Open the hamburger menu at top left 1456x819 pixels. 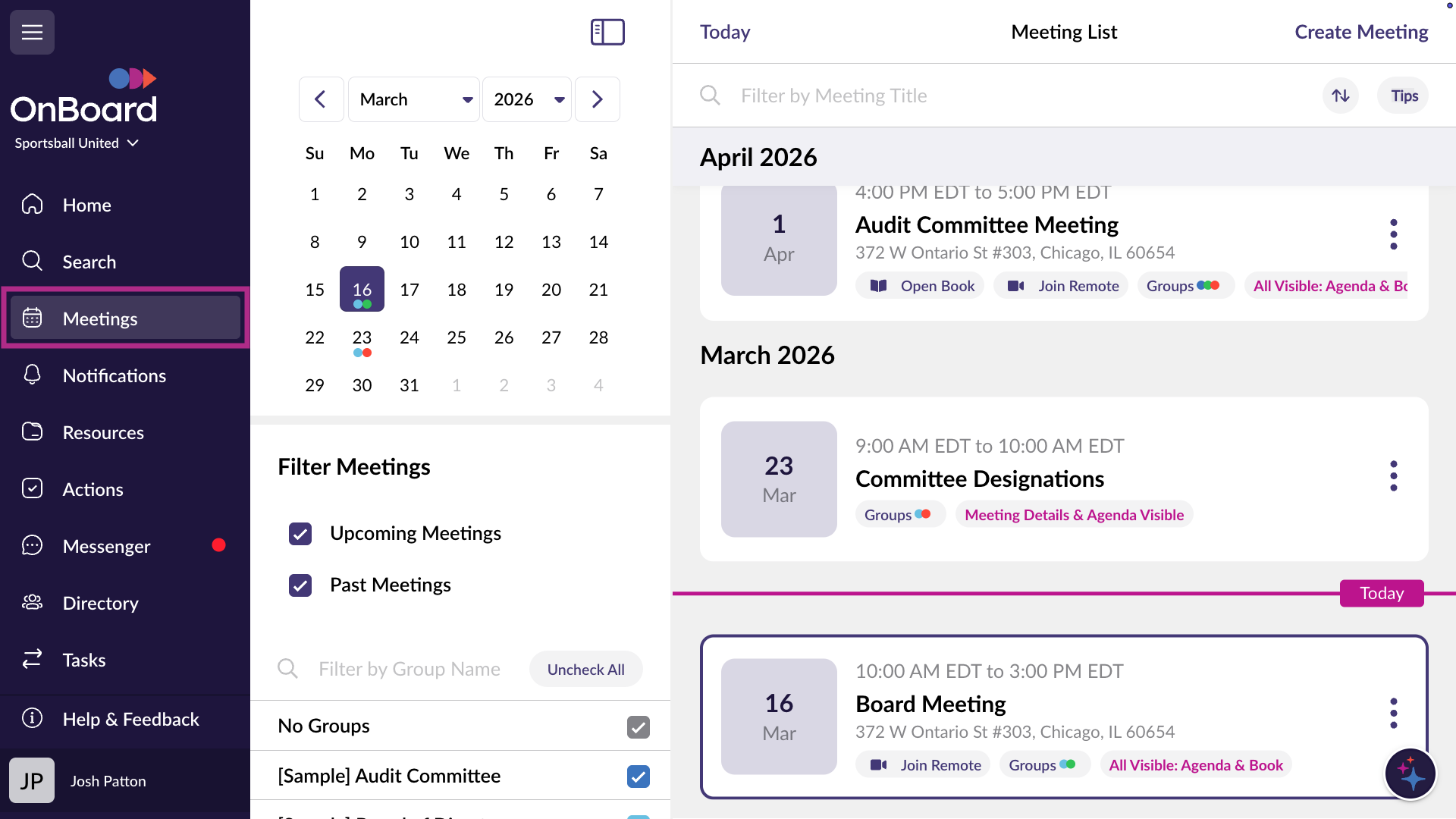(x=32, y=32)
